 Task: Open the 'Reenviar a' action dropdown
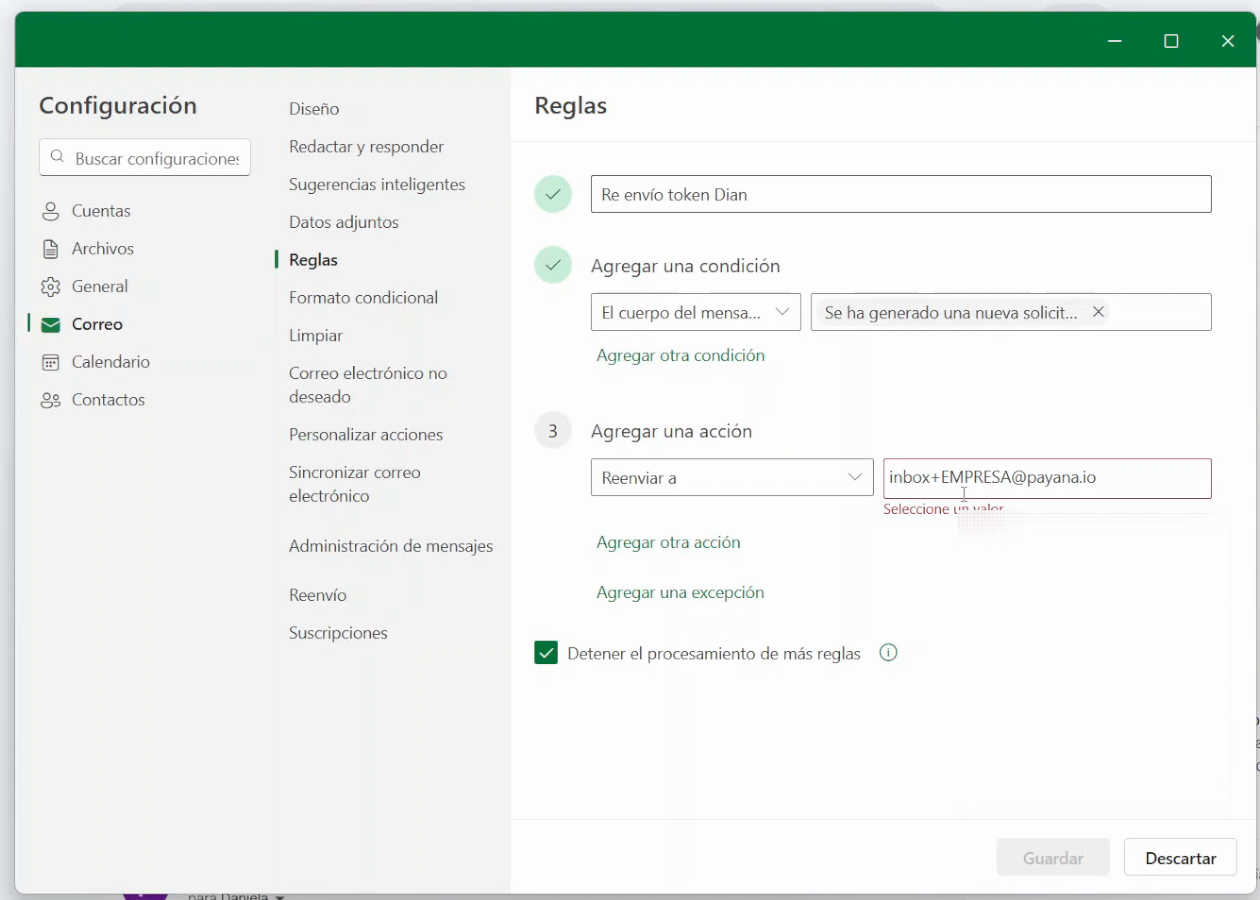732,477
